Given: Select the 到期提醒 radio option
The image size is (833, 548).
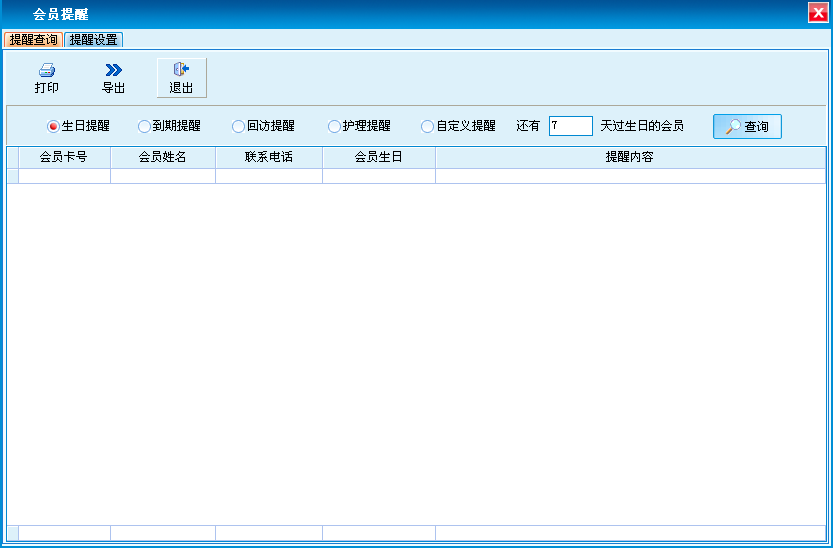Looking at the screenshot, I should tap(144, 127).
